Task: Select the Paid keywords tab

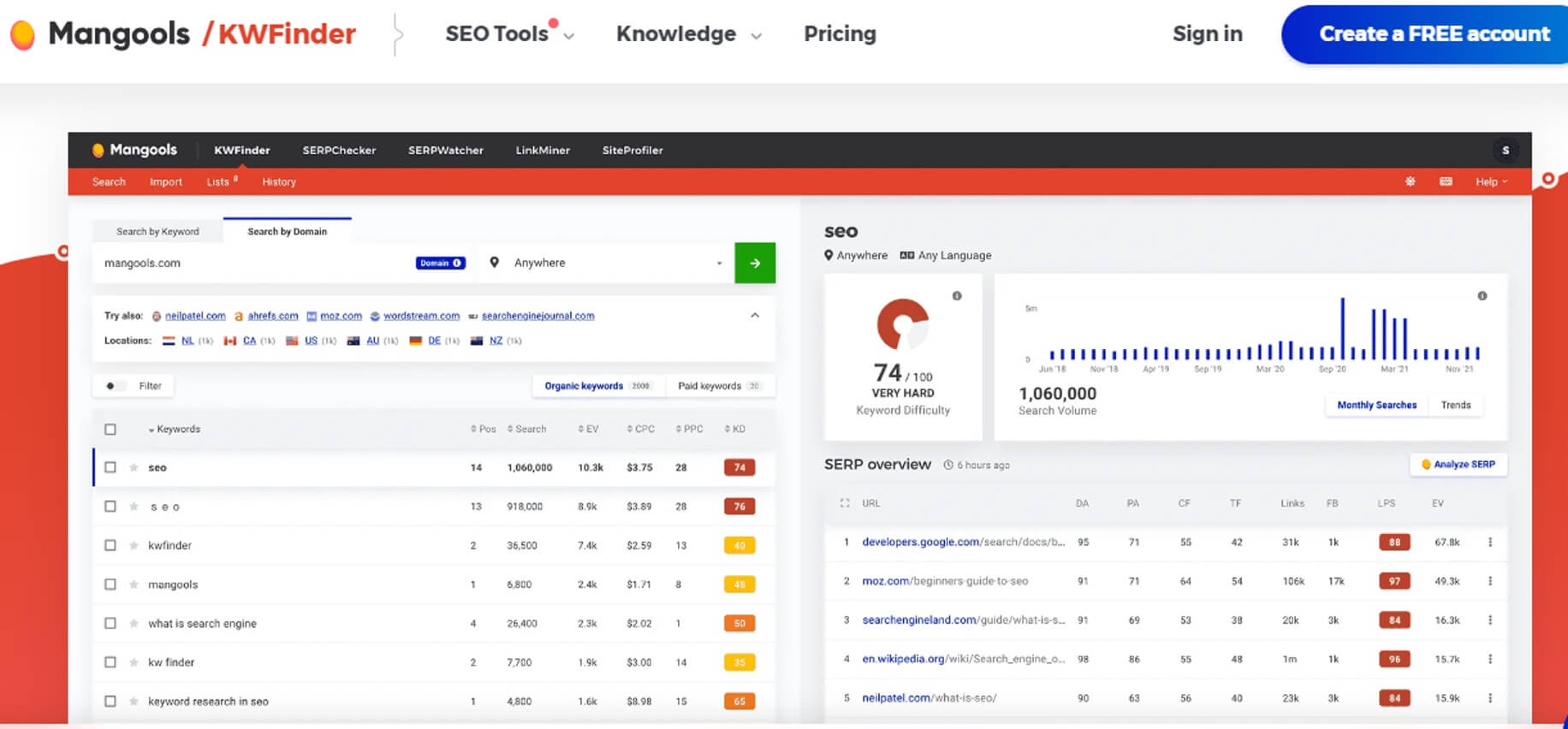Action: (719, 386)
